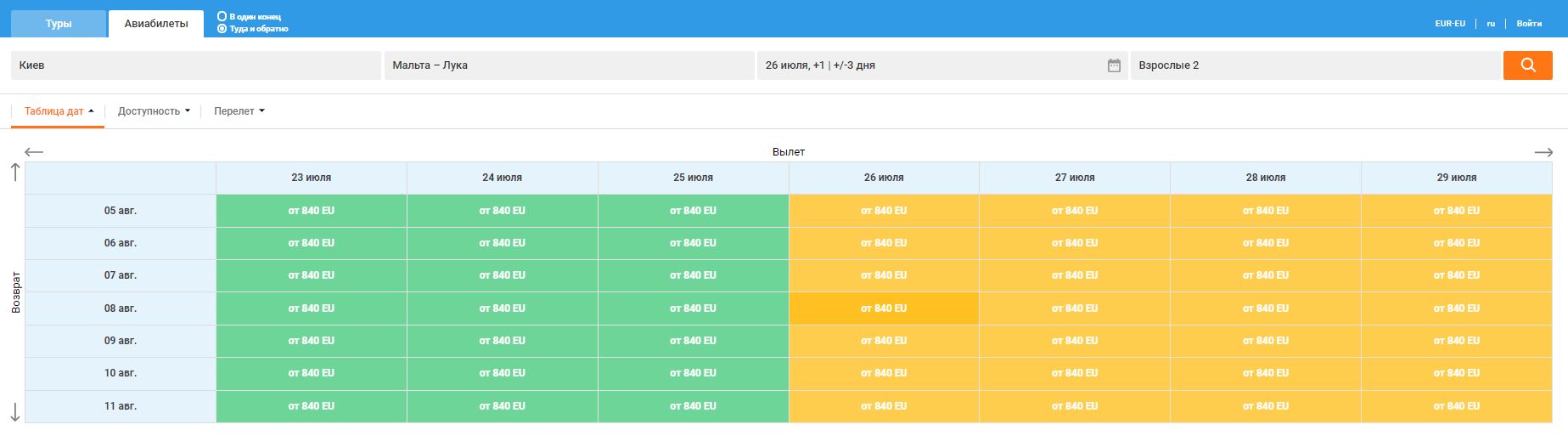Image resolution: width=1568 pixels, height=447 pixels.
Task: Click the departure city field 'Киев'
Action: (195, 65)
